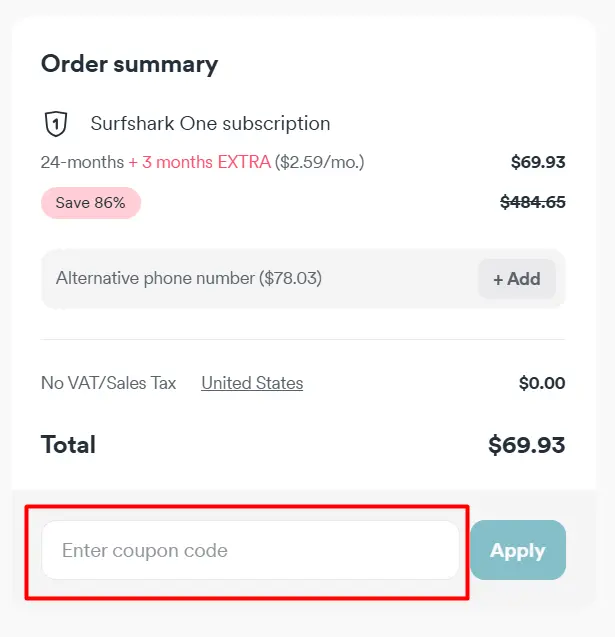The image size is (615, 637).
Task: Click the divider line above the tax row
Action: point(303,339)
